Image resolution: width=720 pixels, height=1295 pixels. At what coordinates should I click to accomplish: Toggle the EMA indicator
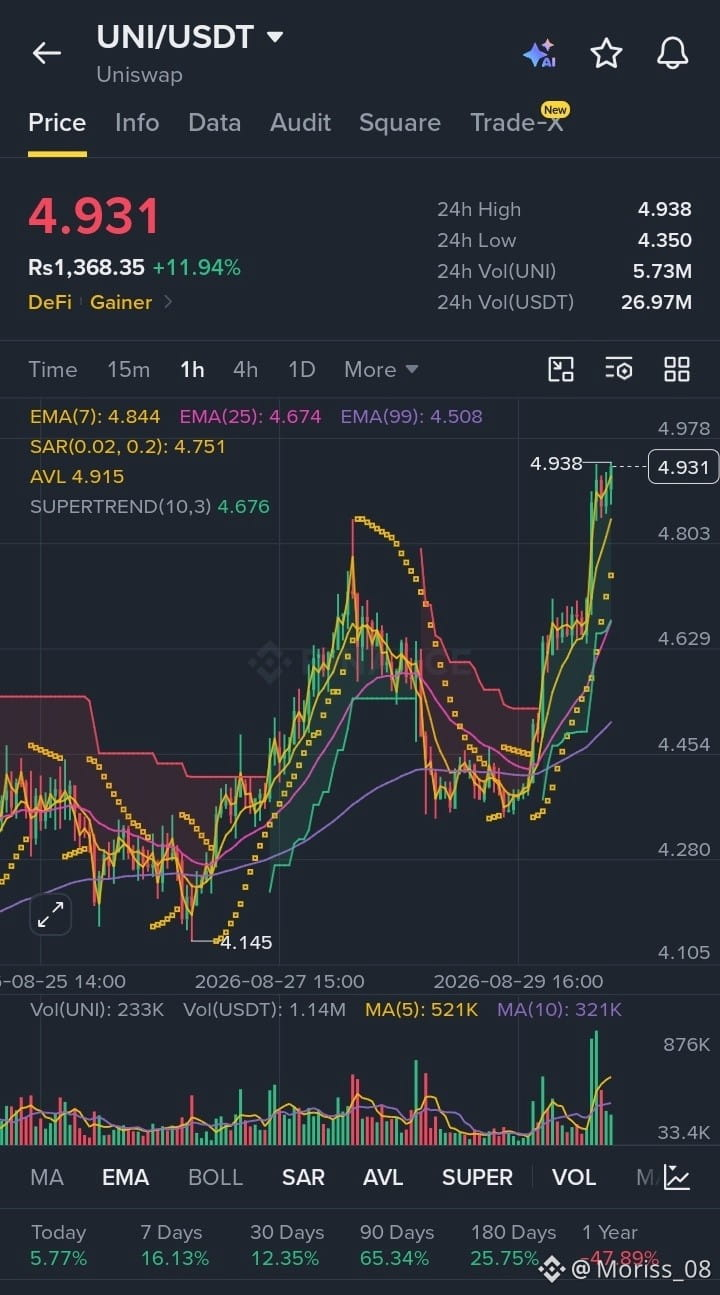click(126, 1177)
